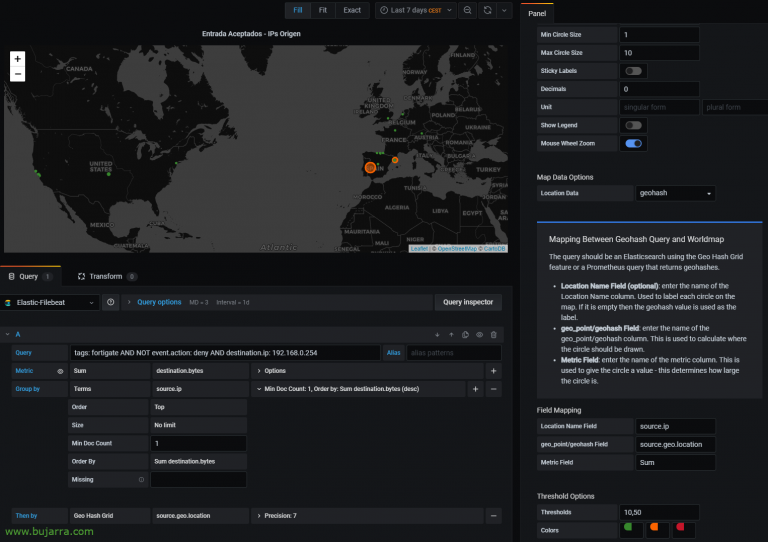Zoom out the world map

coord(18,74)
